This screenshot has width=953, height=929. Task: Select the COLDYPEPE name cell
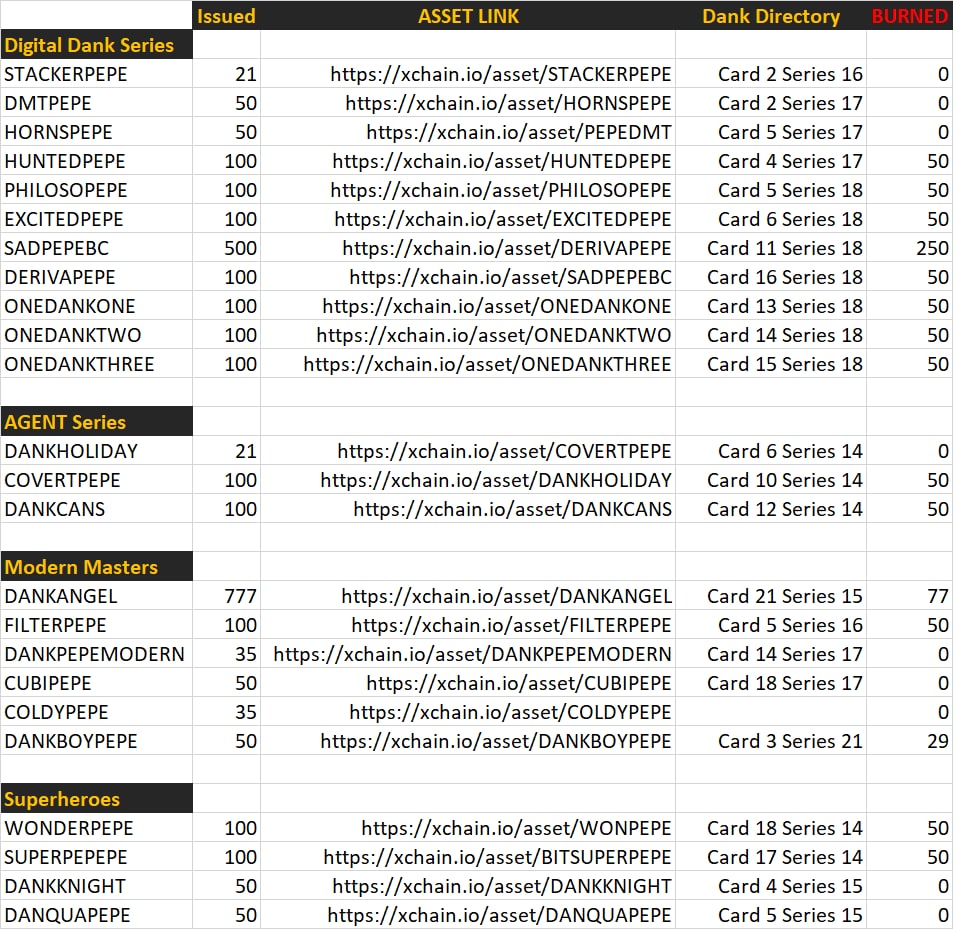[x=96, y=712]
